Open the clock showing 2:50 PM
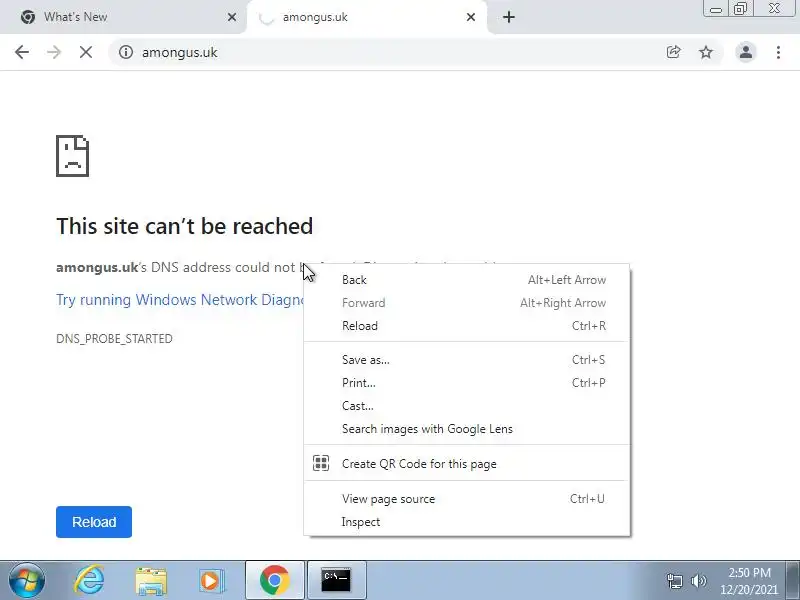The image size is (800, 600). pyautogui.click(x=749, y=581)
